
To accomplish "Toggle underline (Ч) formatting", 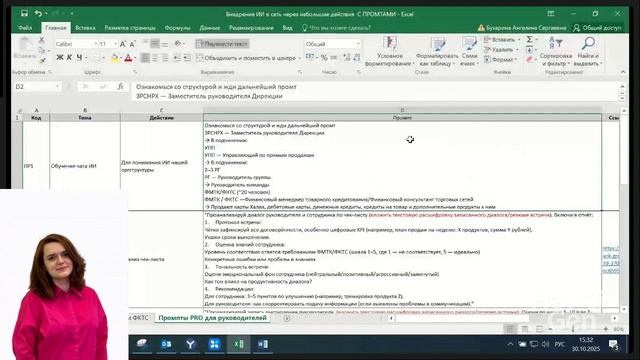I will pyautogui.click(x=79, y=58).
